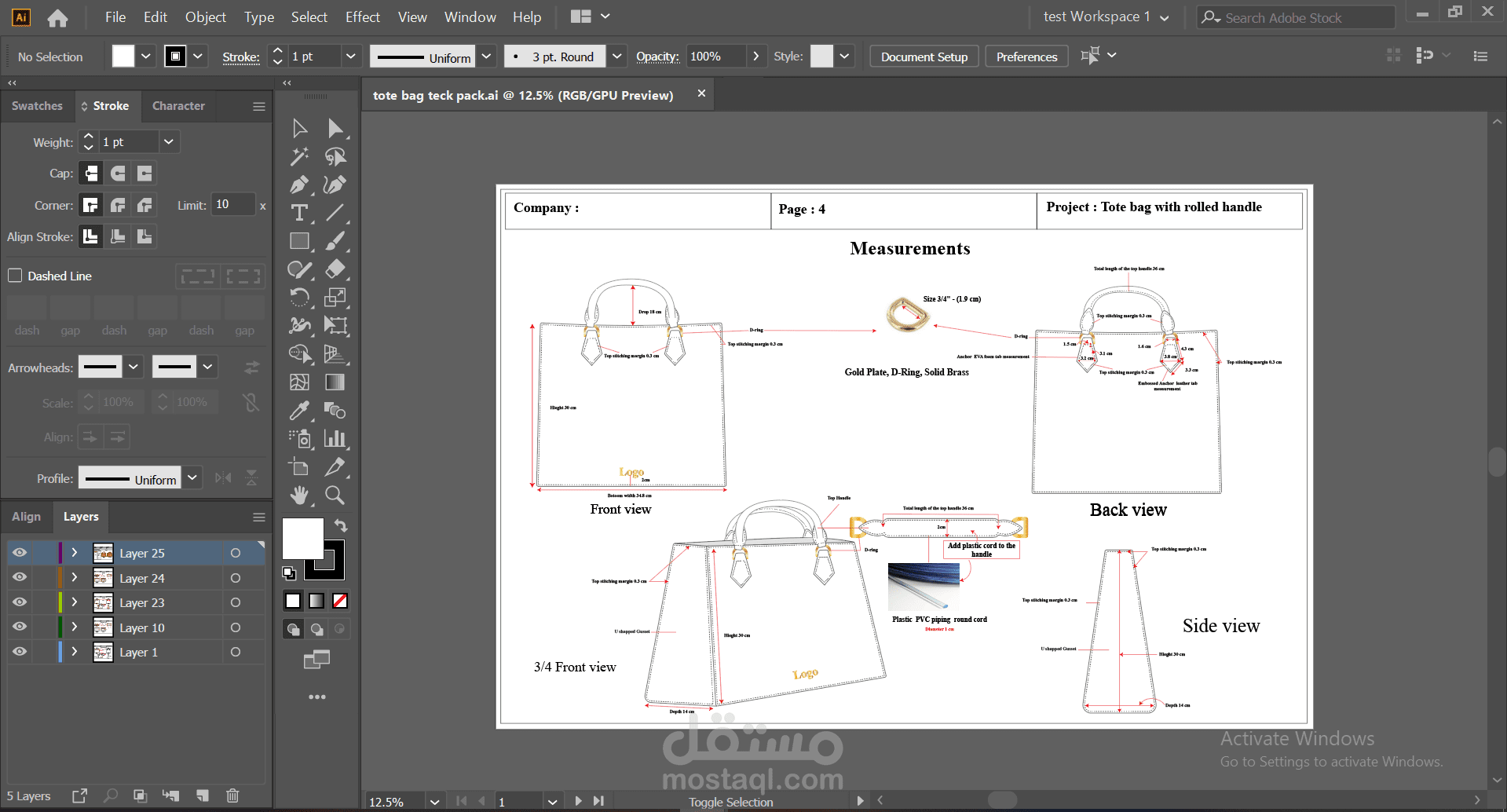Hide Layer 23 visibility eye
This screenshot has width=1507, height=812.
pyautogui.click(x=20, y=602)
